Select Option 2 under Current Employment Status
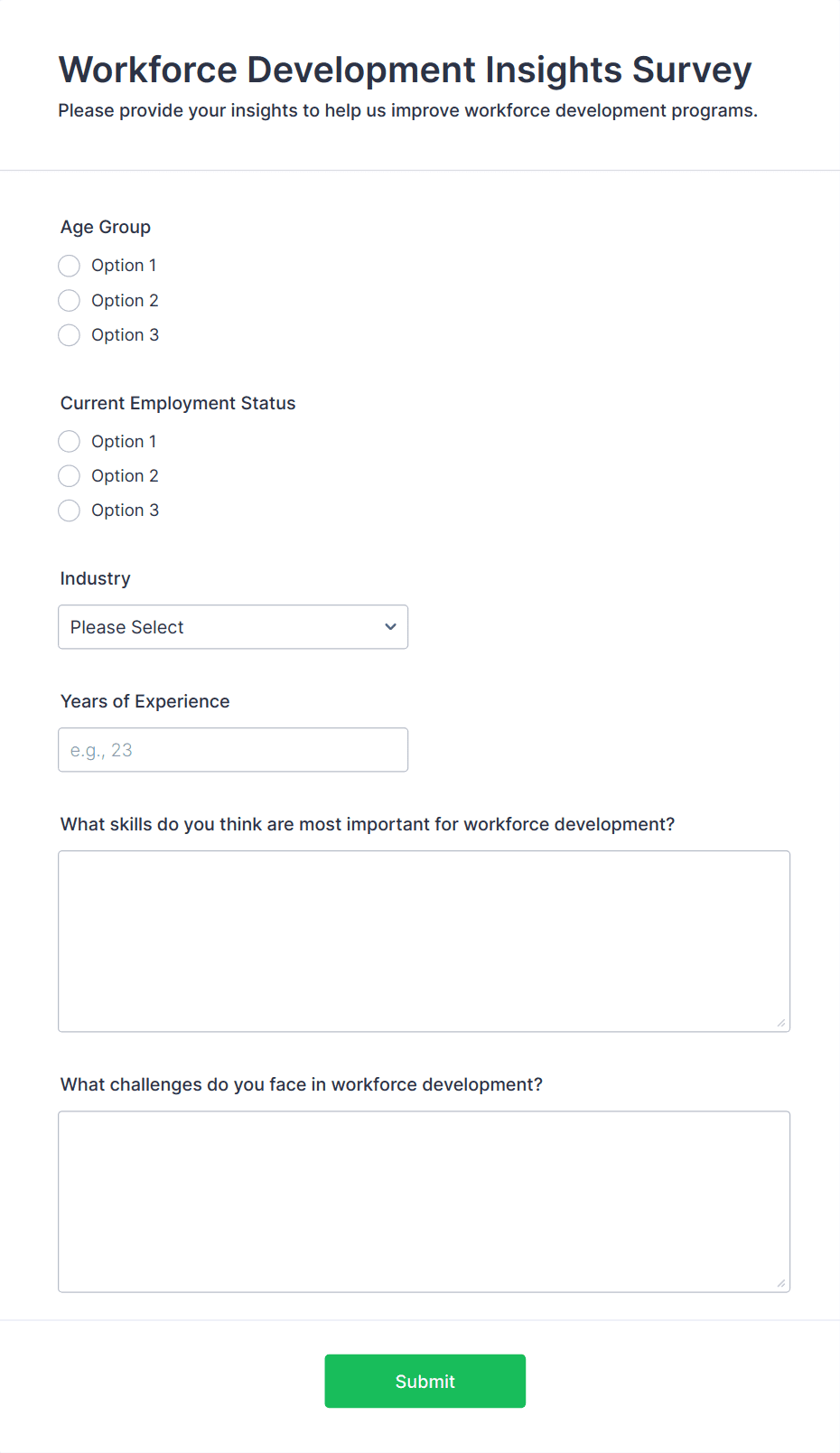The image size is (840, 1453). pyautogui.click(x=69, y=475)
